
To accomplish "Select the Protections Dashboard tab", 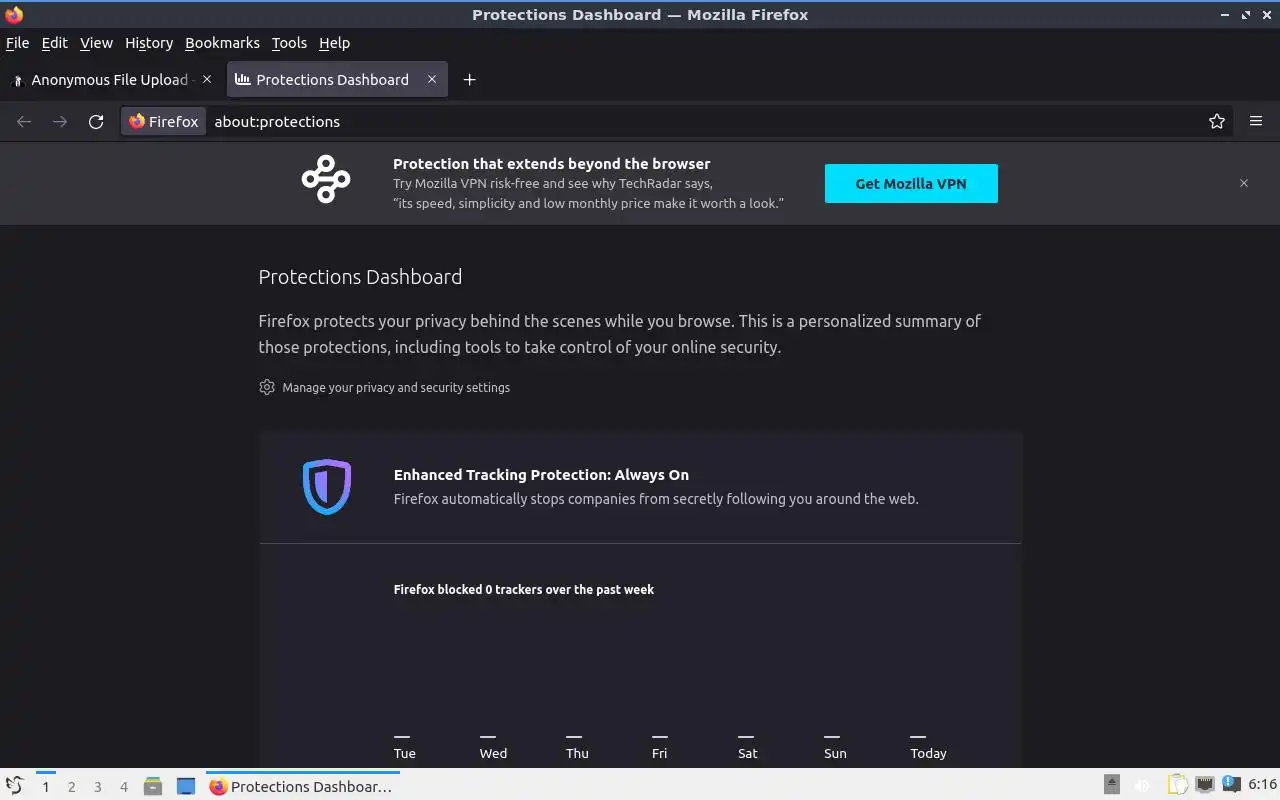I will pyautogui.click(x=337, y=80).
